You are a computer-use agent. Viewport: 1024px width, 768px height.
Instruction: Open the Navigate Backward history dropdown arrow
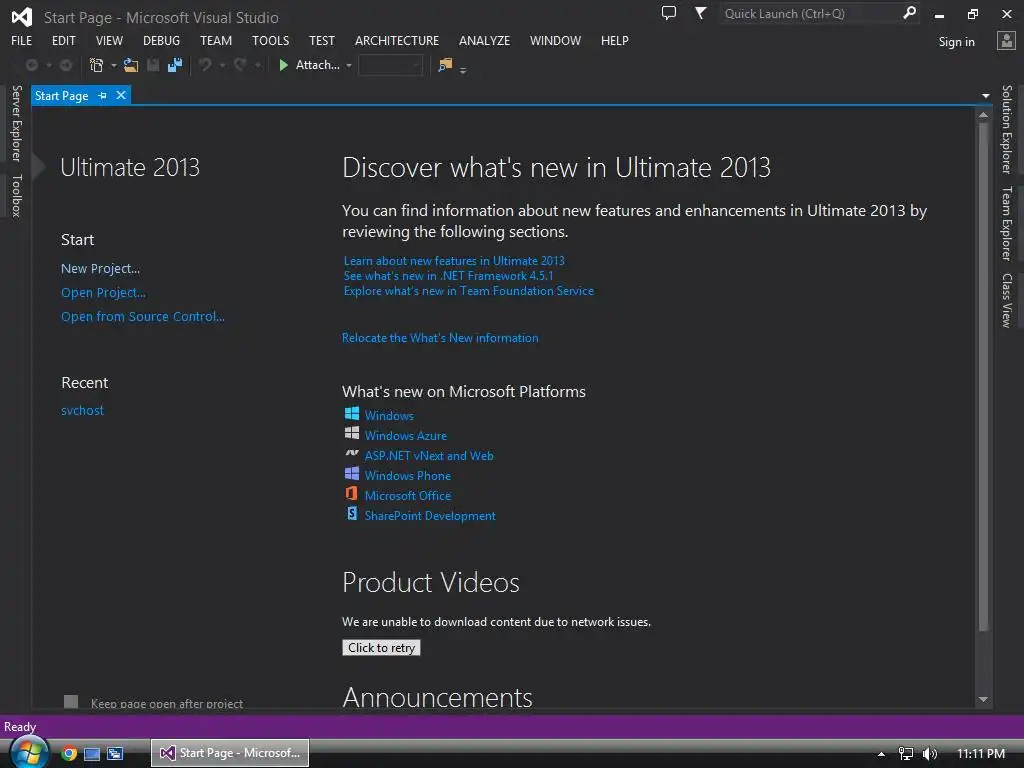click(48, 65)
